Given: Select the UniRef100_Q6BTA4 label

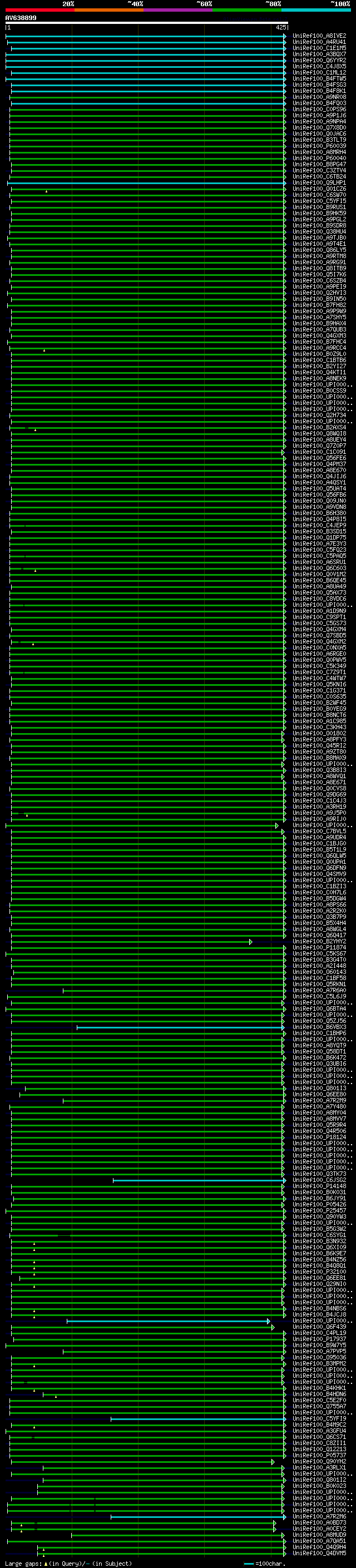Looking at the screenshot, I should [x=319, y=1008].
